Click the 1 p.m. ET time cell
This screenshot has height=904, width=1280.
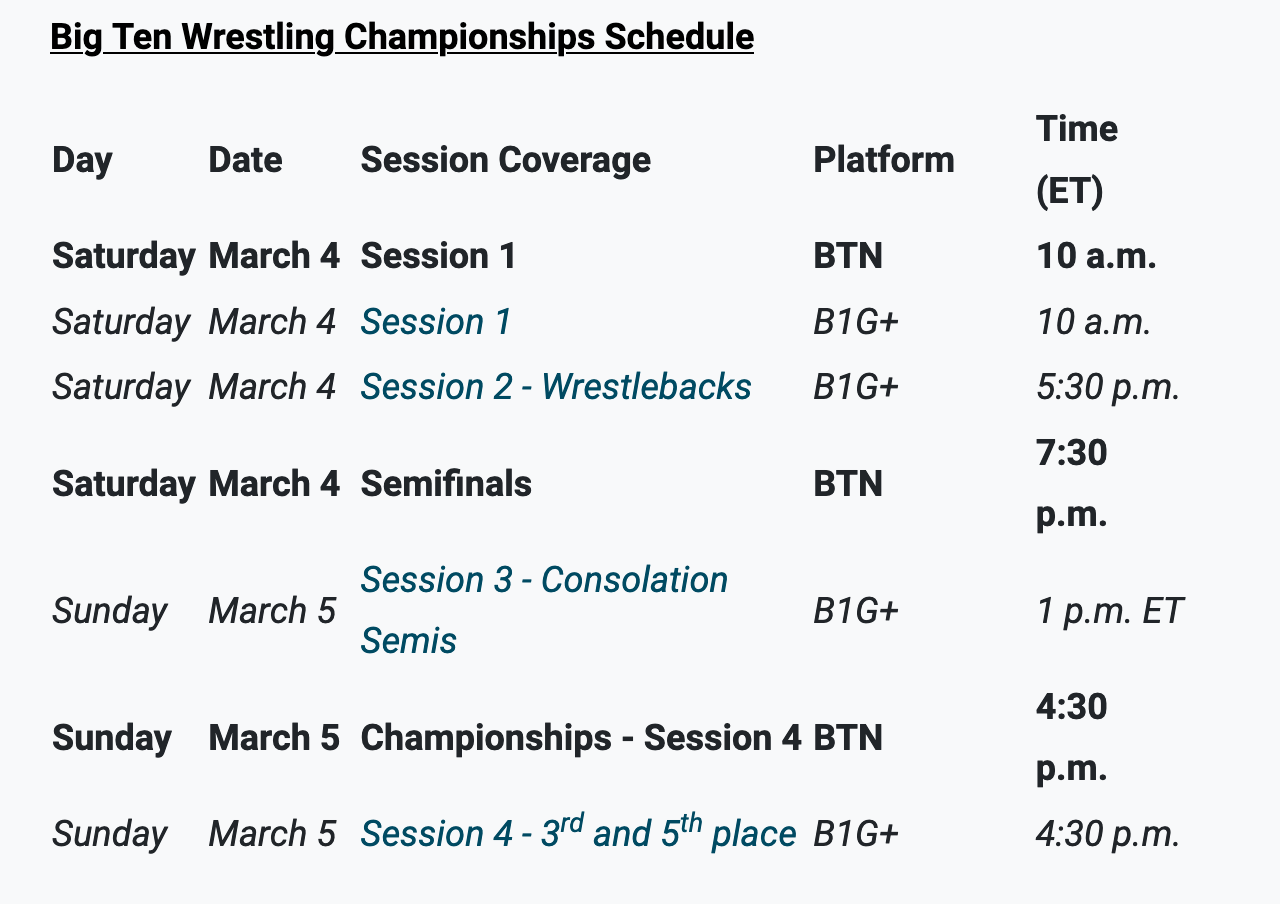point(1109,611)
